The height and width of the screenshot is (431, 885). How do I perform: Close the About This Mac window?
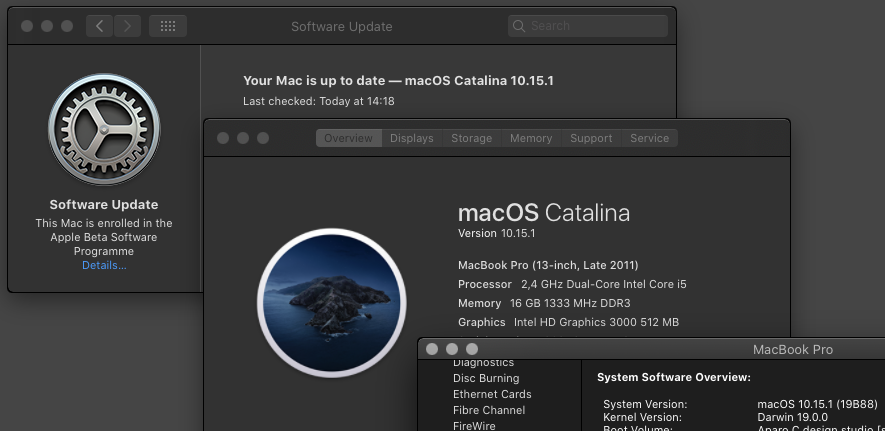click(x=223, y=138)
